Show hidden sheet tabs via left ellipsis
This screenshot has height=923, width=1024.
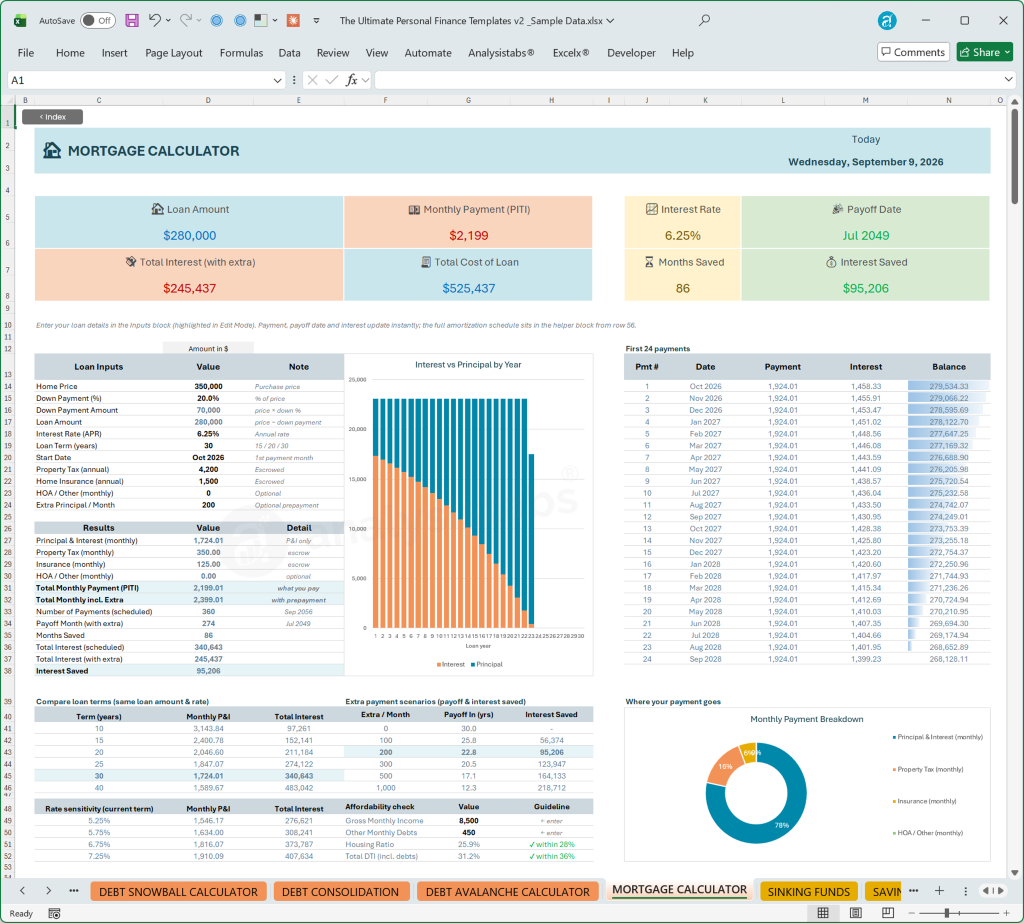[x=74, y=890]
